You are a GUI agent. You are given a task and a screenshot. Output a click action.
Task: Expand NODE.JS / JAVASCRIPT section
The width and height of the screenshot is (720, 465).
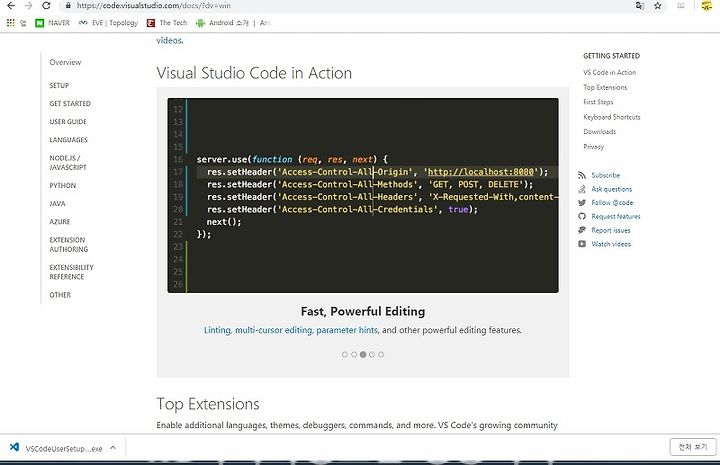(x=68, y=162)
